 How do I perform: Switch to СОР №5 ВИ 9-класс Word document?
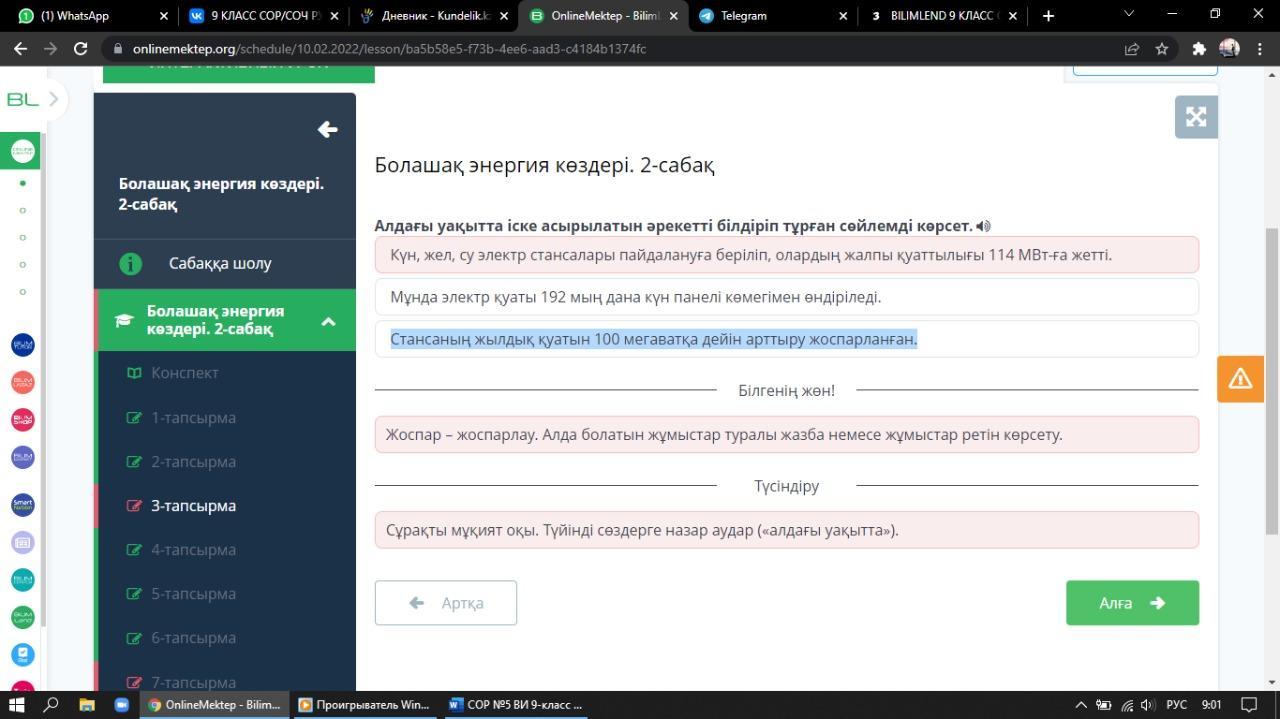click(x=516, y=705)
